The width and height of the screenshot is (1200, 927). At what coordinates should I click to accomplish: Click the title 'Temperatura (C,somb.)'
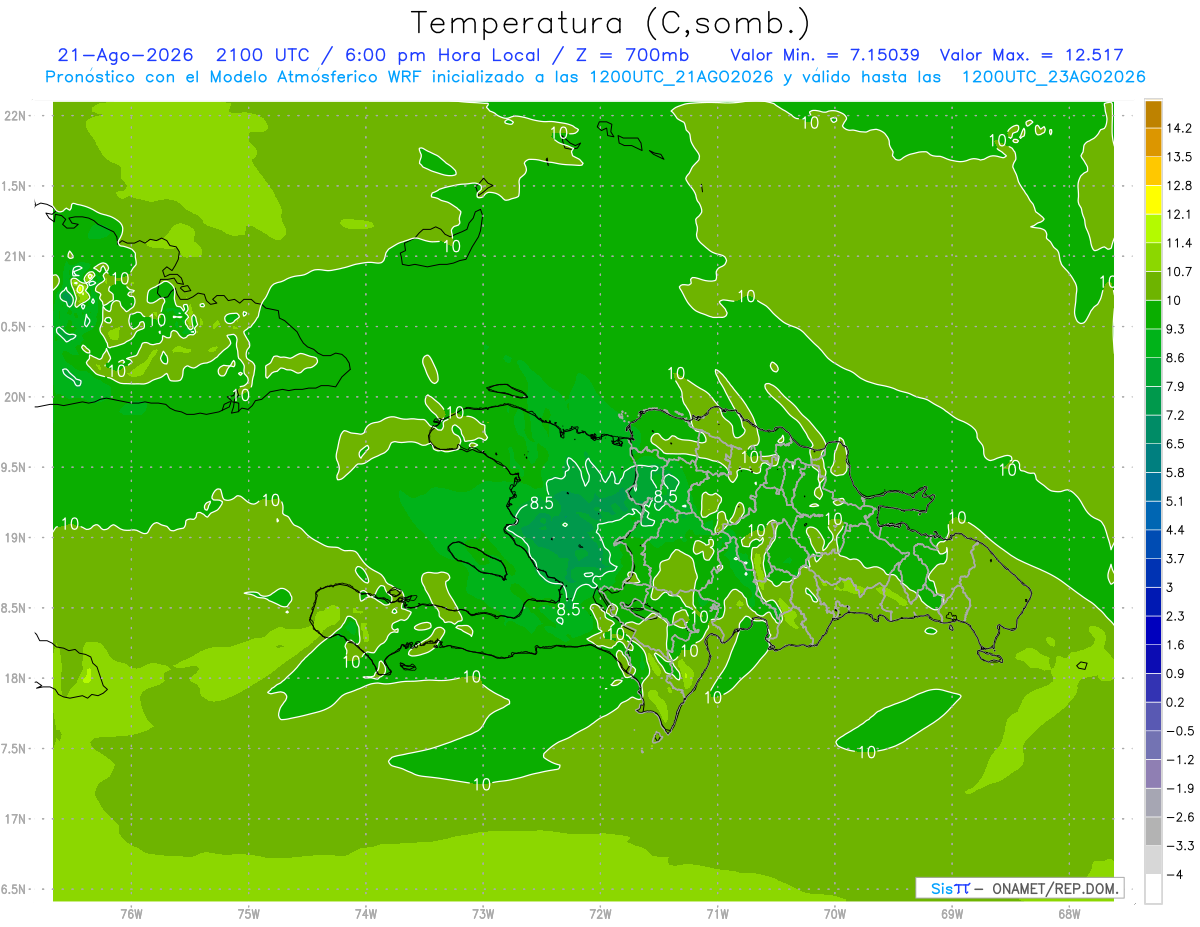(610, 22)
